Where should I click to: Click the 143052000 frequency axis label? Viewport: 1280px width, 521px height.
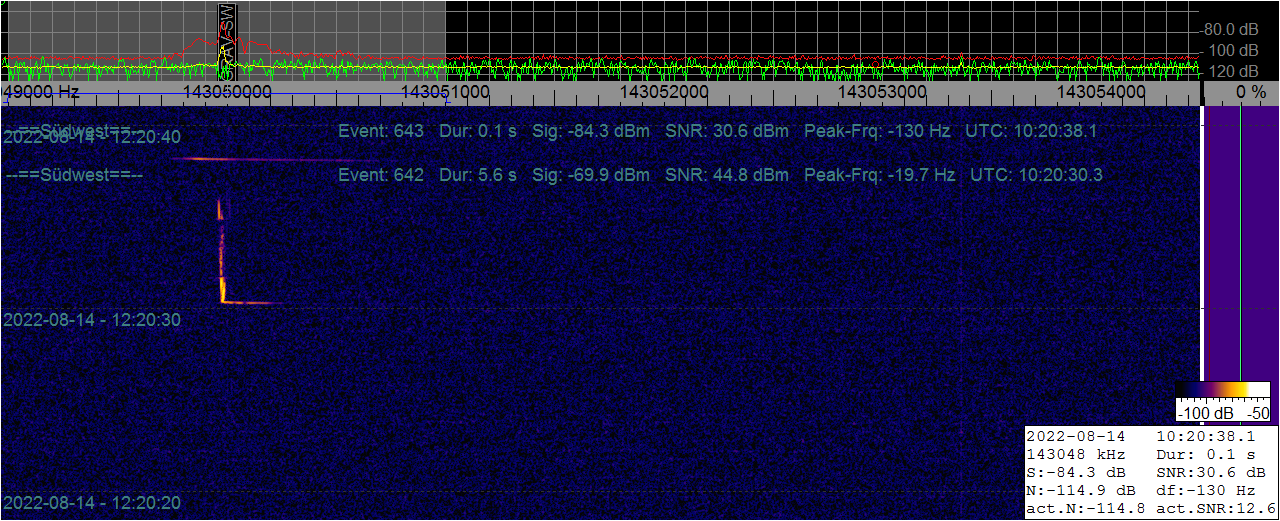(x=664, y=91)
